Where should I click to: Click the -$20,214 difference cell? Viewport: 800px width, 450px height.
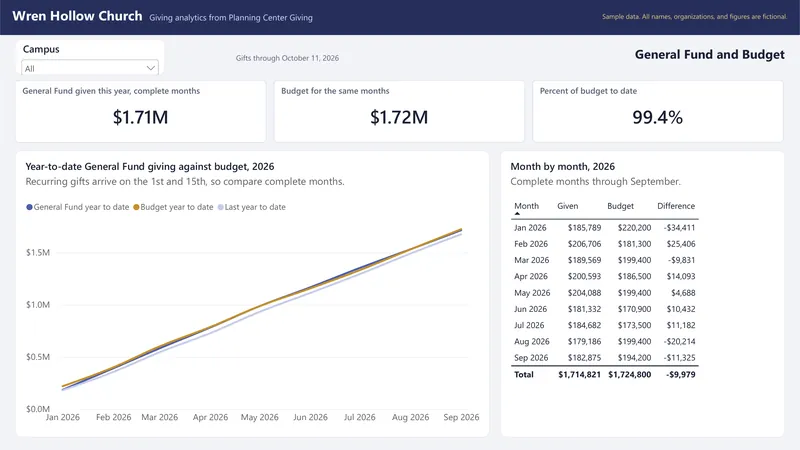click(x=680, y=342)
